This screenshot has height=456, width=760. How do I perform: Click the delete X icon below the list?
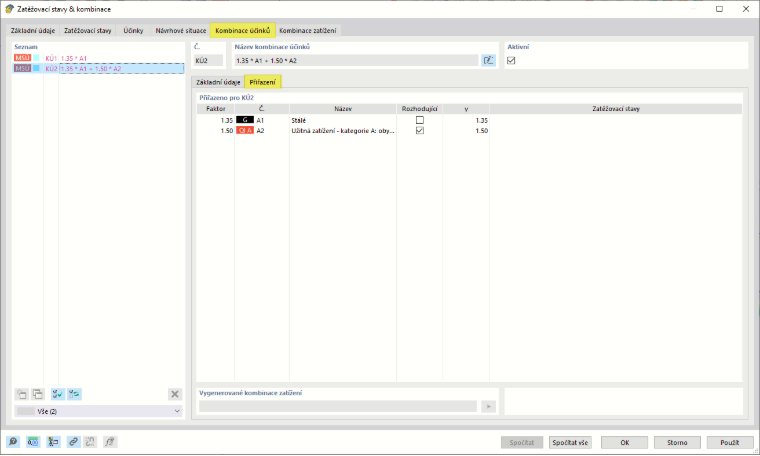click(x=175, y=394)
